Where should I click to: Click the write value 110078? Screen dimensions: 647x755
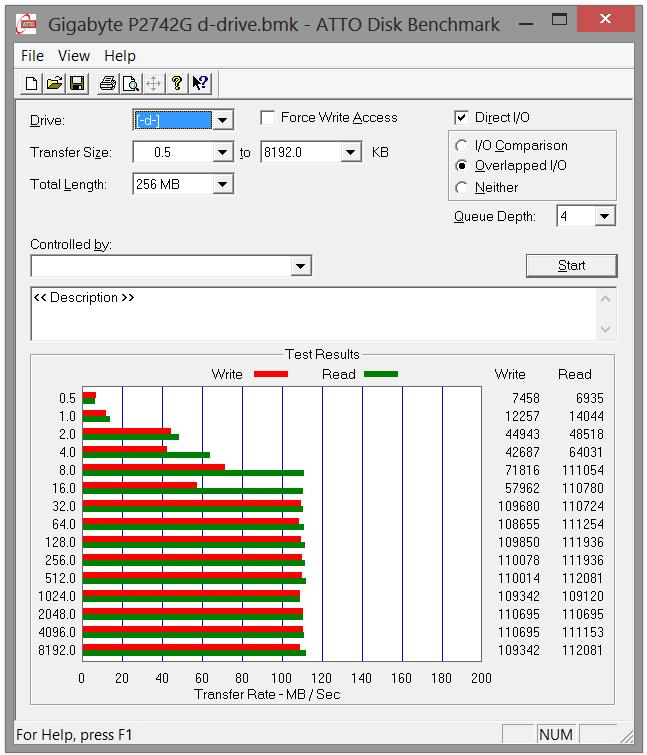519,560
